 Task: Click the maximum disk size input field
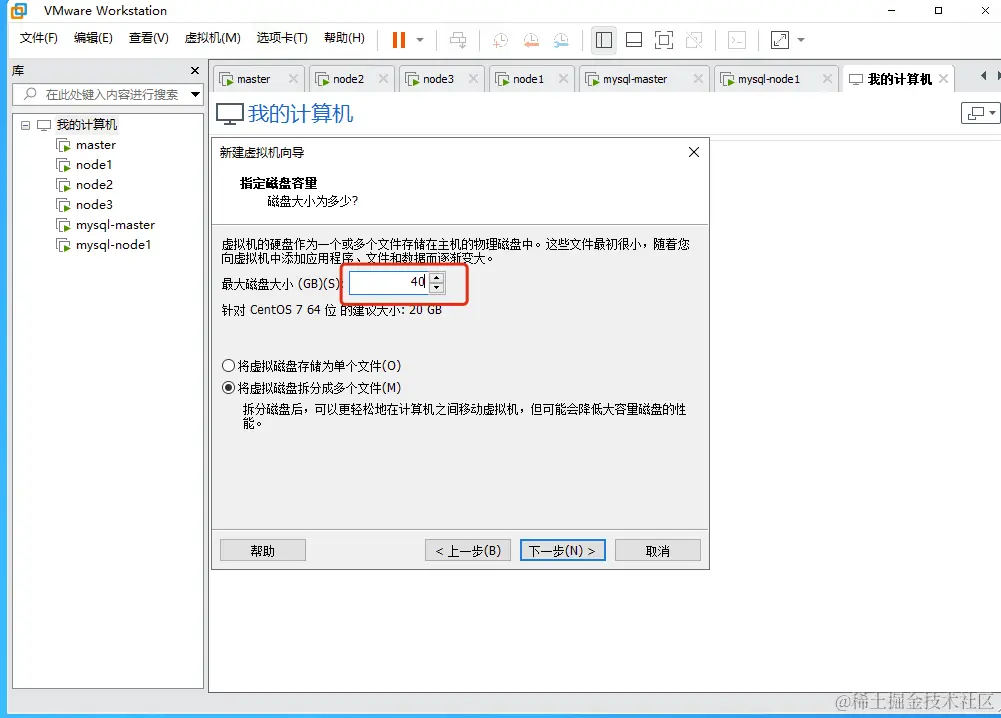pos(389,282)
